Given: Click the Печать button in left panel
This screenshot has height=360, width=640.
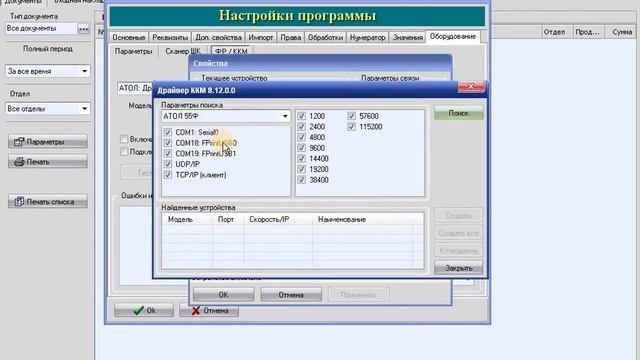Looking at the screenshot, I should [48, 162].
